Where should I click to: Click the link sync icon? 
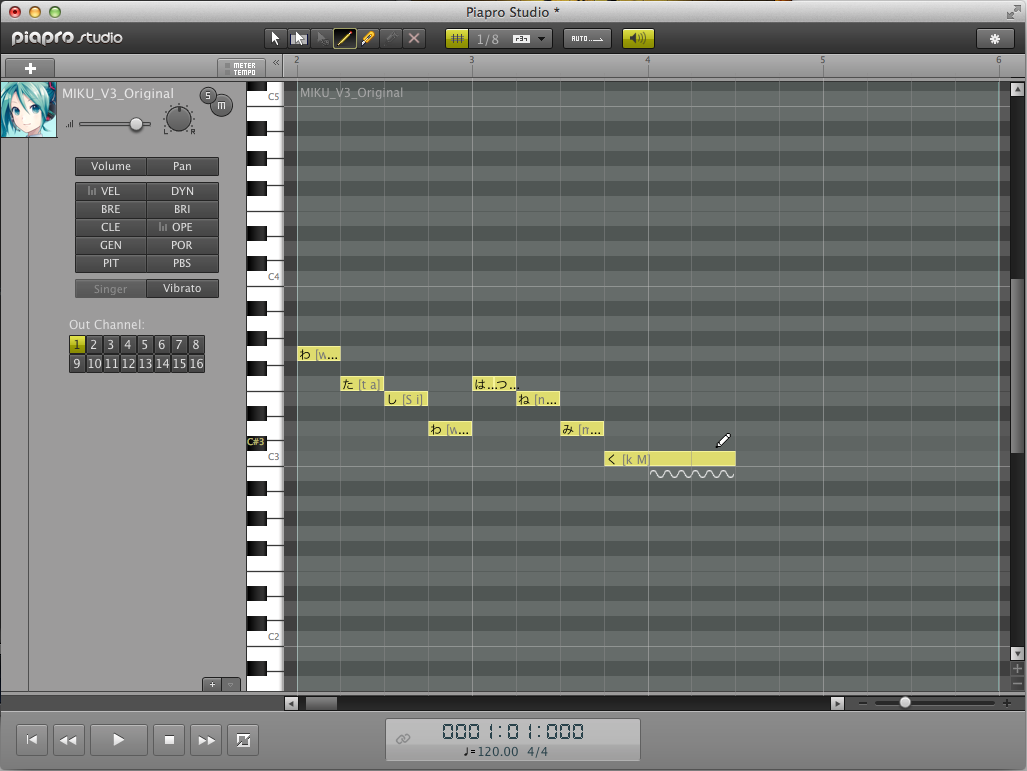point(403,739)
